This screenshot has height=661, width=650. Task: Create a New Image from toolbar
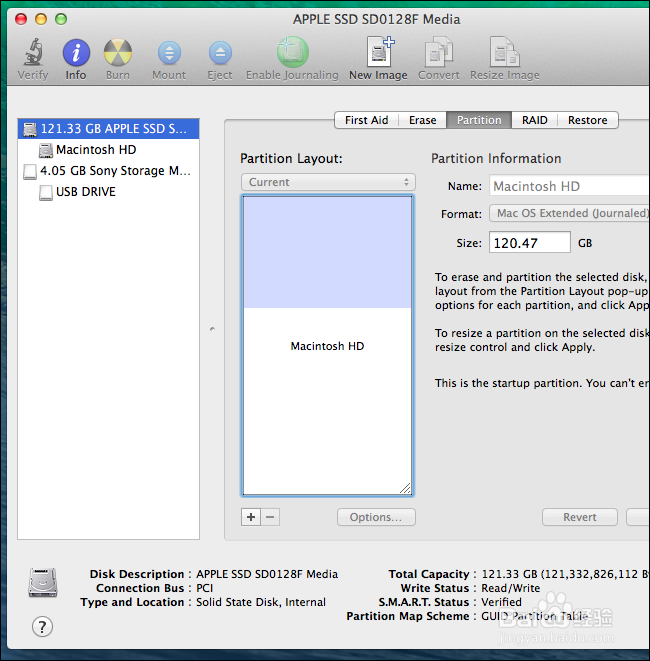[380, 52]
